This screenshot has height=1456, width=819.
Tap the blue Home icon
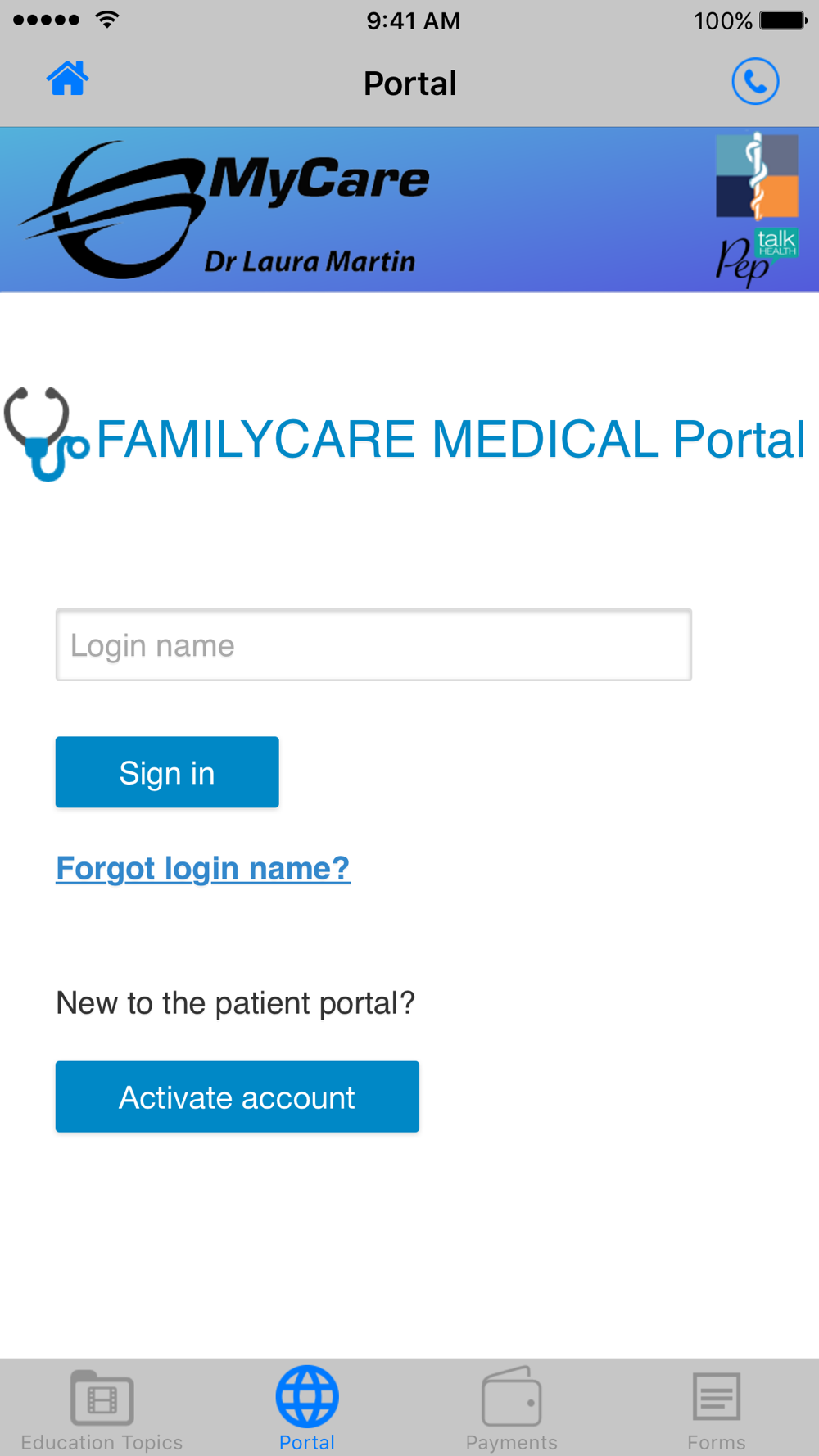(67, 79)
